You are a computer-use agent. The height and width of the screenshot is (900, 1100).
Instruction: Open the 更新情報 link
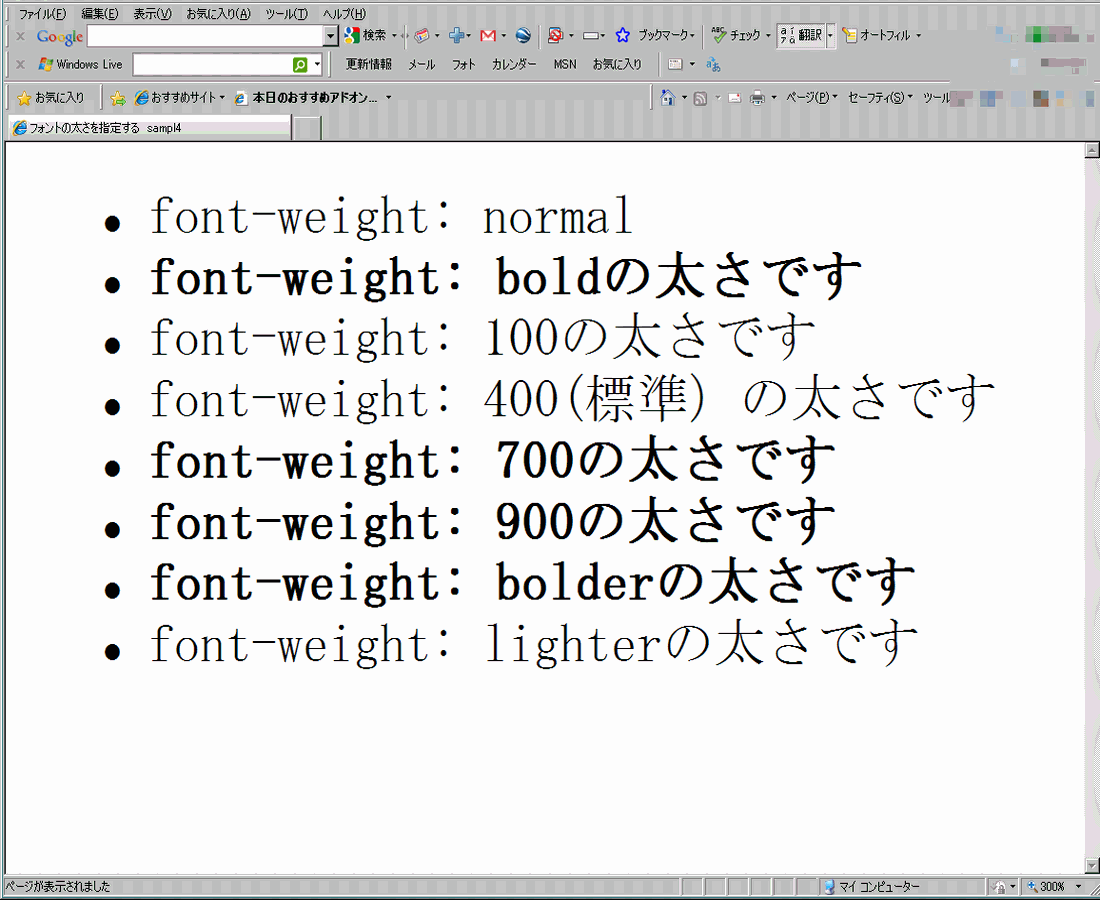coord(368,65)
